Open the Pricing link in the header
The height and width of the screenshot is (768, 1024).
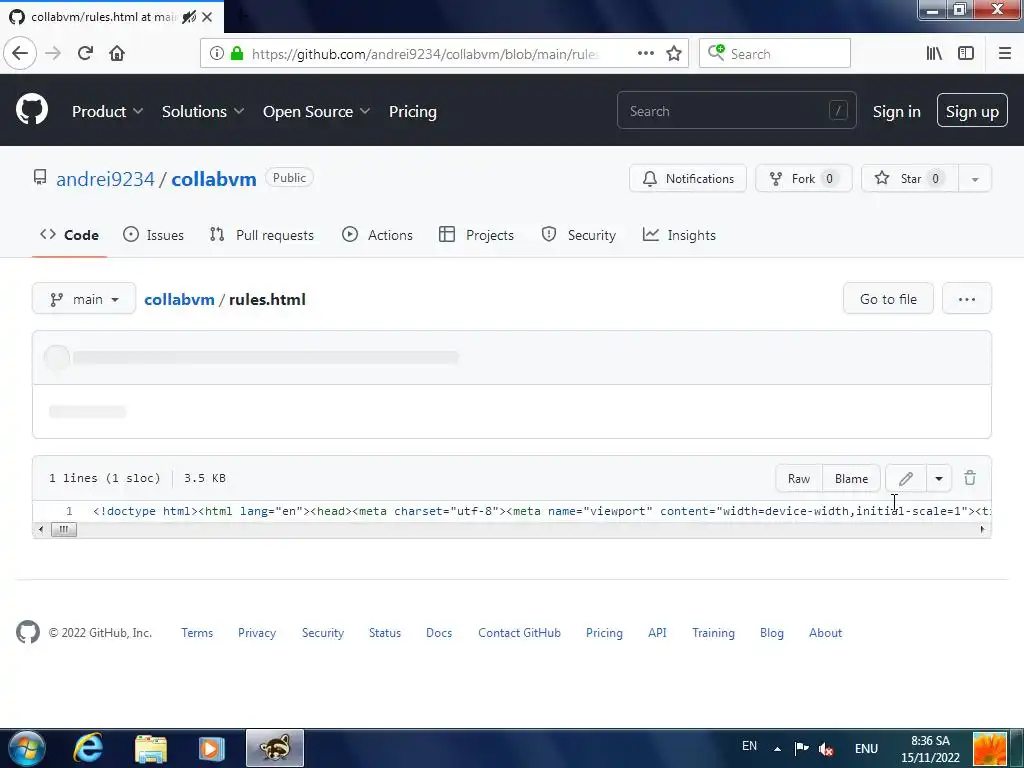413,112
